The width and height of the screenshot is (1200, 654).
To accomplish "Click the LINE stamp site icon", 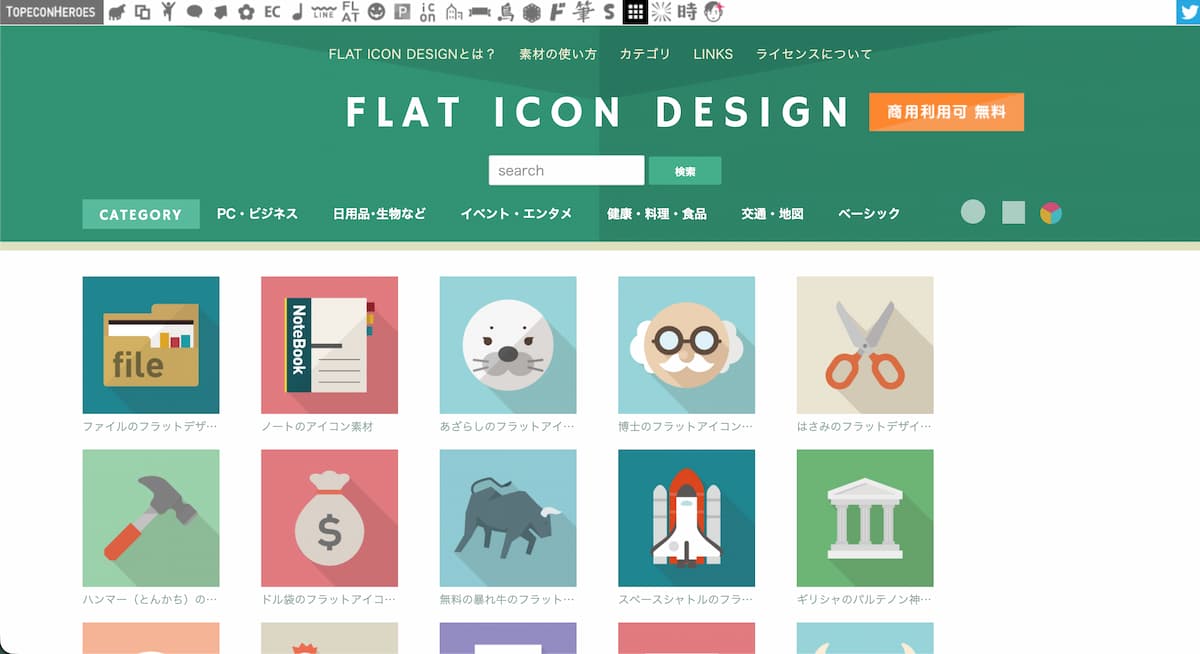I will pos(324,12).
